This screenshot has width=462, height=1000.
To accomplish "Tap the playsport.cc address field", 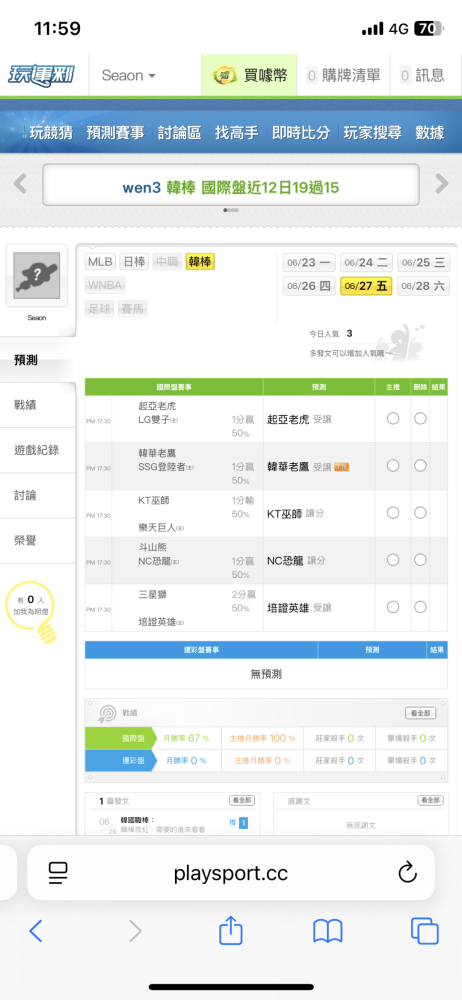I will pos(230,872).
